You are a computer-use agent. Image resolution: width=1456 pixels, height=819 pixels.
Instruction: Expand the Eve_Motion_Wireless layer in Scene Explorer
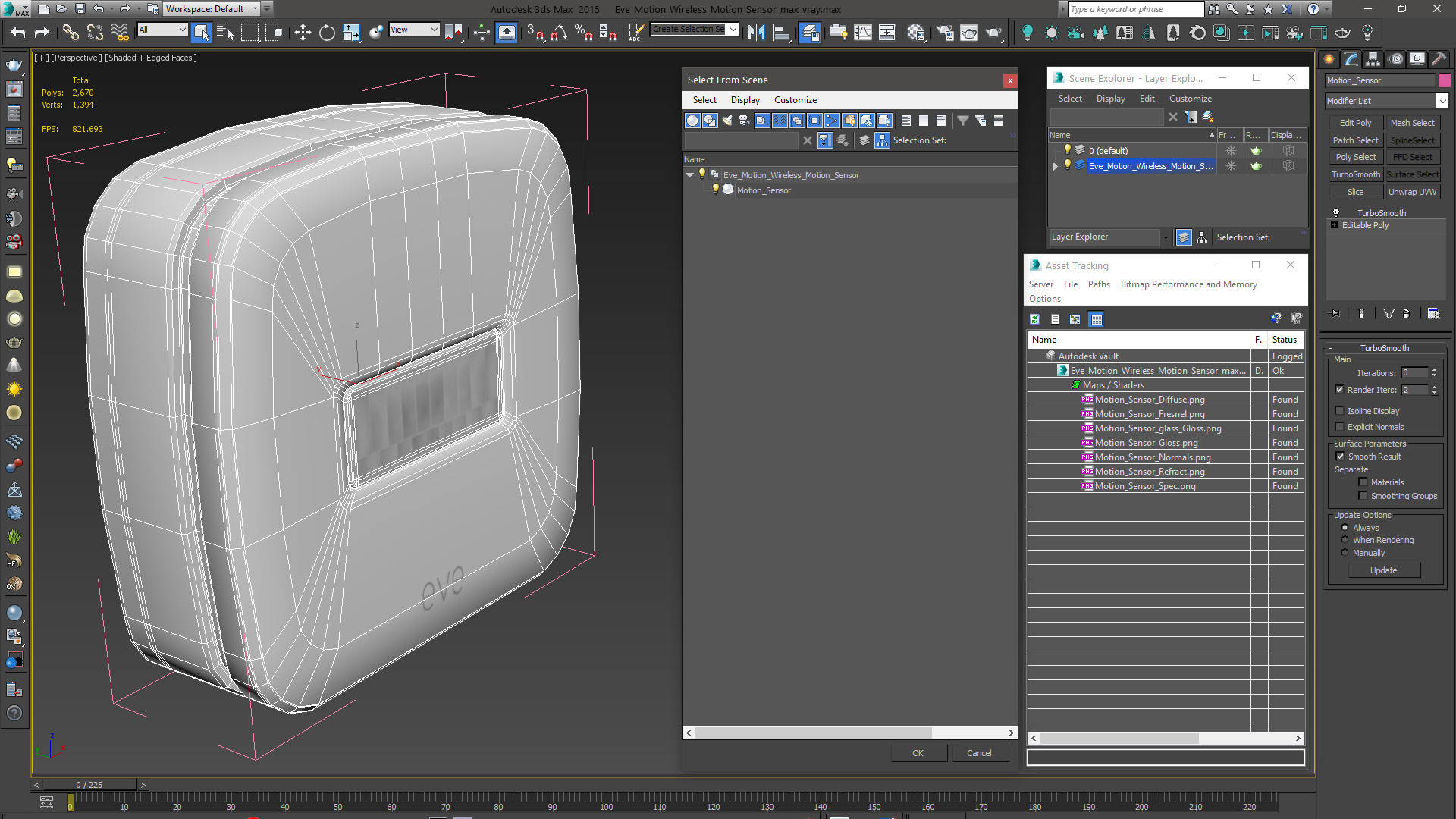[1055, 166]
